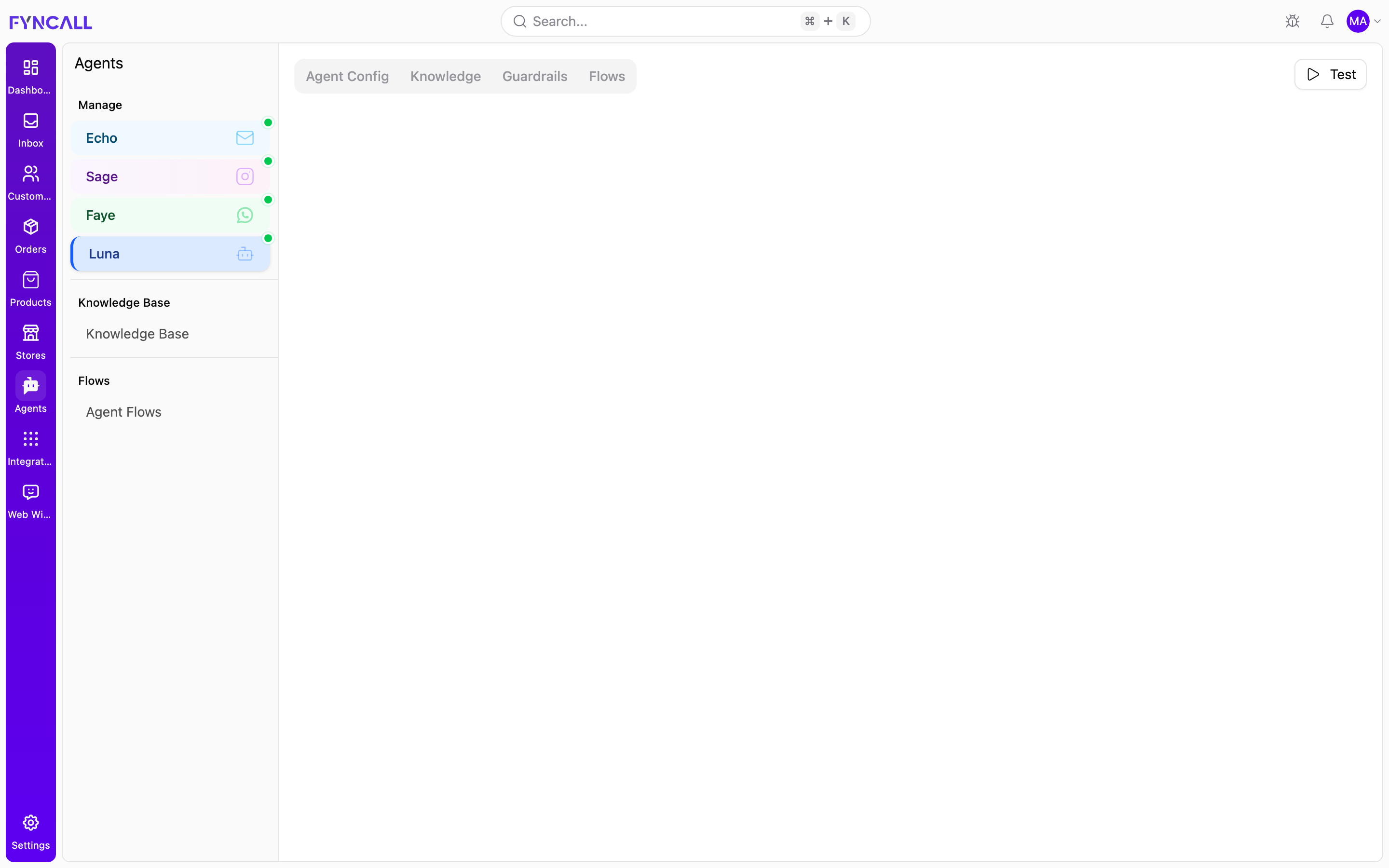
Task: Open the Stores sidebar icon
Action: (30, 333)
